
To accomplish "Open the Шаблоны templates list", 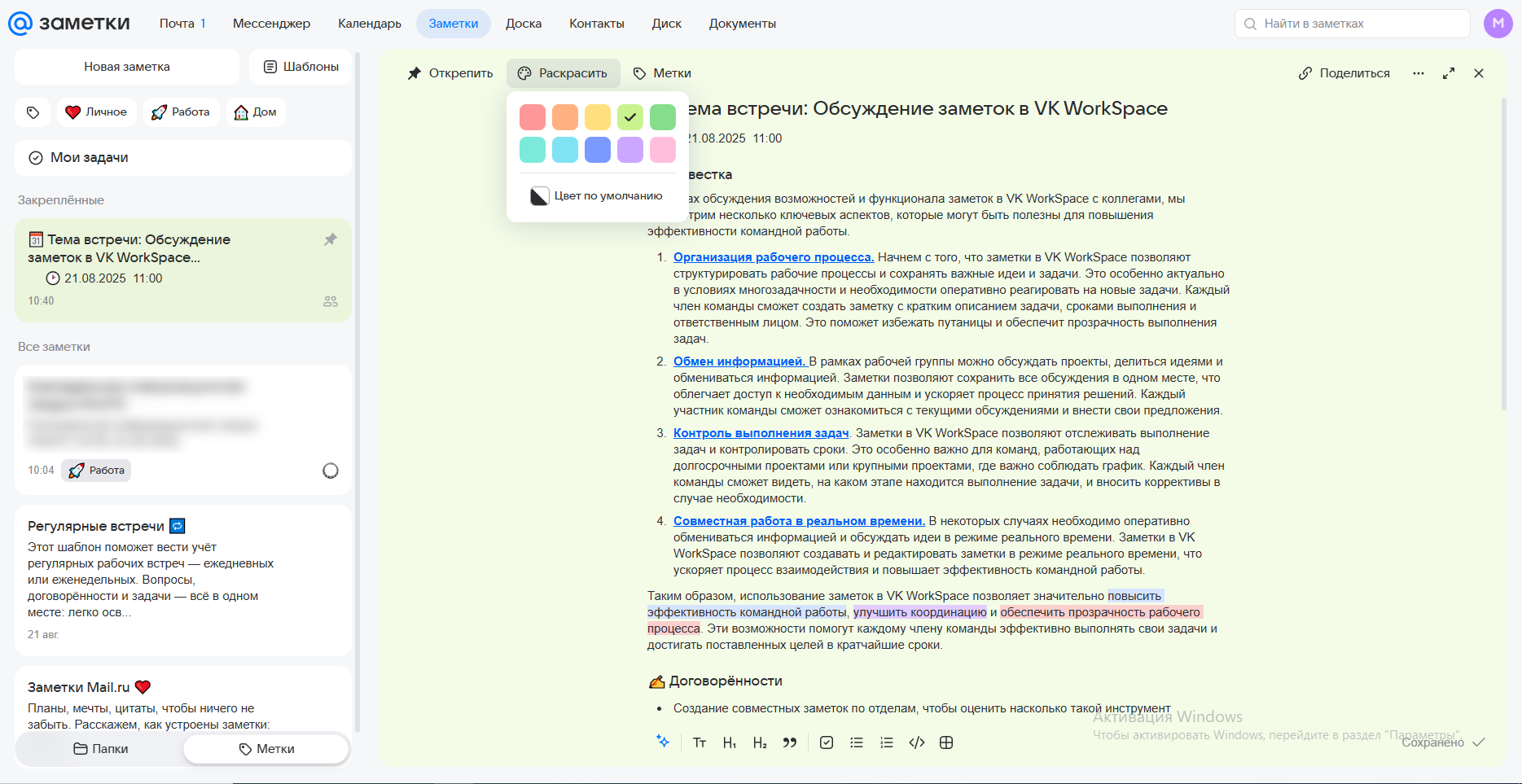I will [300, 67].
